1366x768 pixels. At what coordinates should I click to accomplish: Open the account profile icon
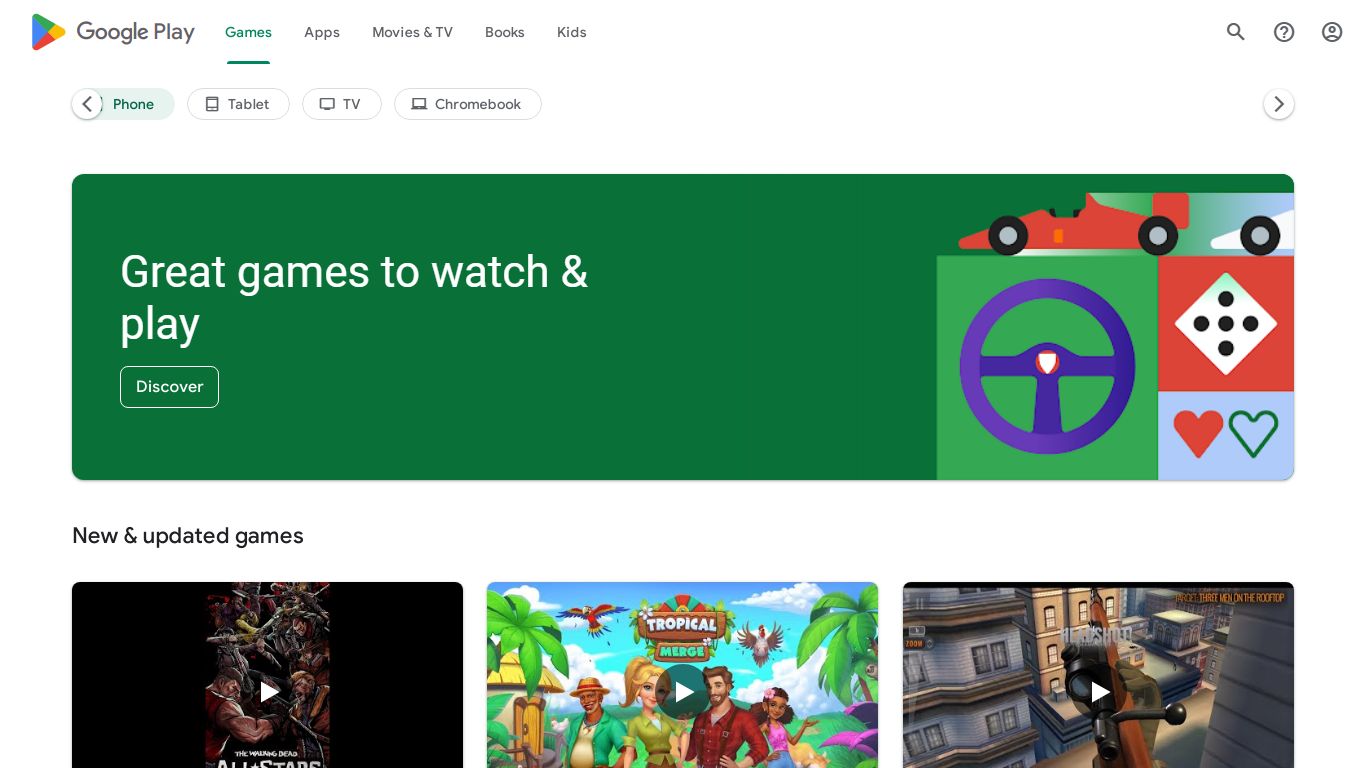click(x=1332, y=32)
